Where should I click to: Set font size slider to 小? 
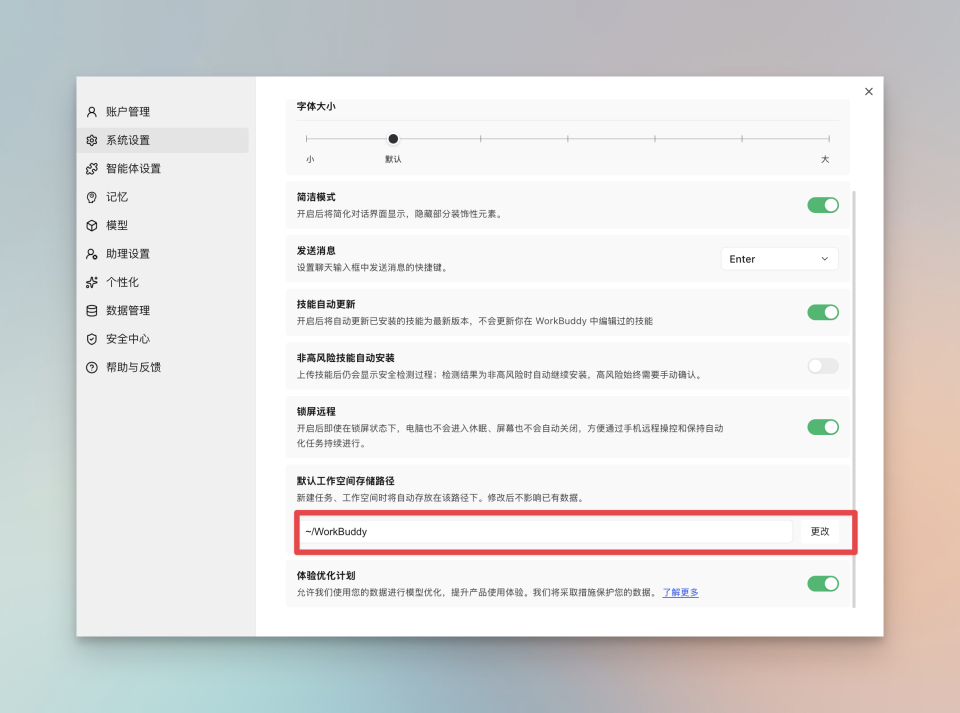[307, 139]
